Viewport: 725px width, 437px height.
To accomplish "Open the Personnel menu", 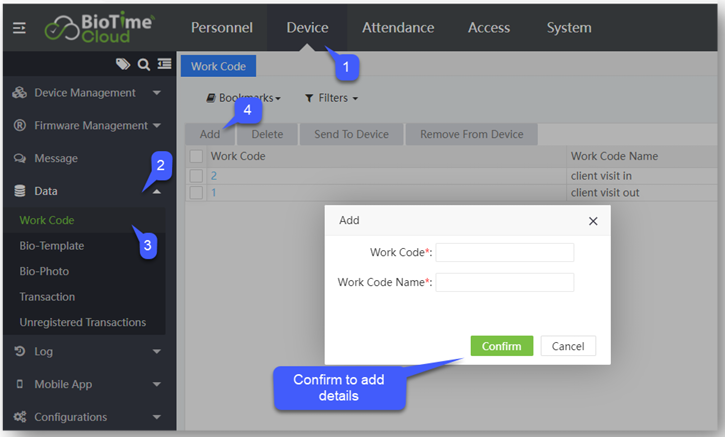I will click(x=222, y=28).
